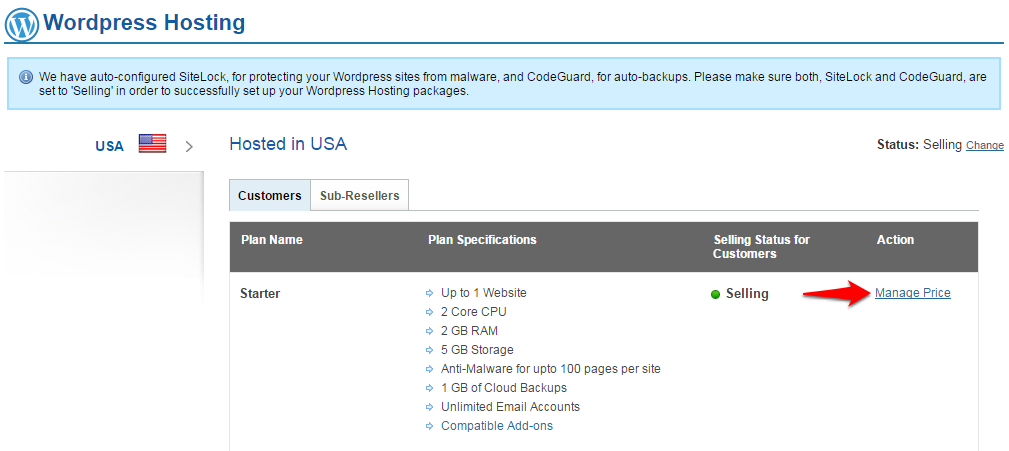
Task: Switch to the Sub-Resellers tab
Action: (359, 195)
